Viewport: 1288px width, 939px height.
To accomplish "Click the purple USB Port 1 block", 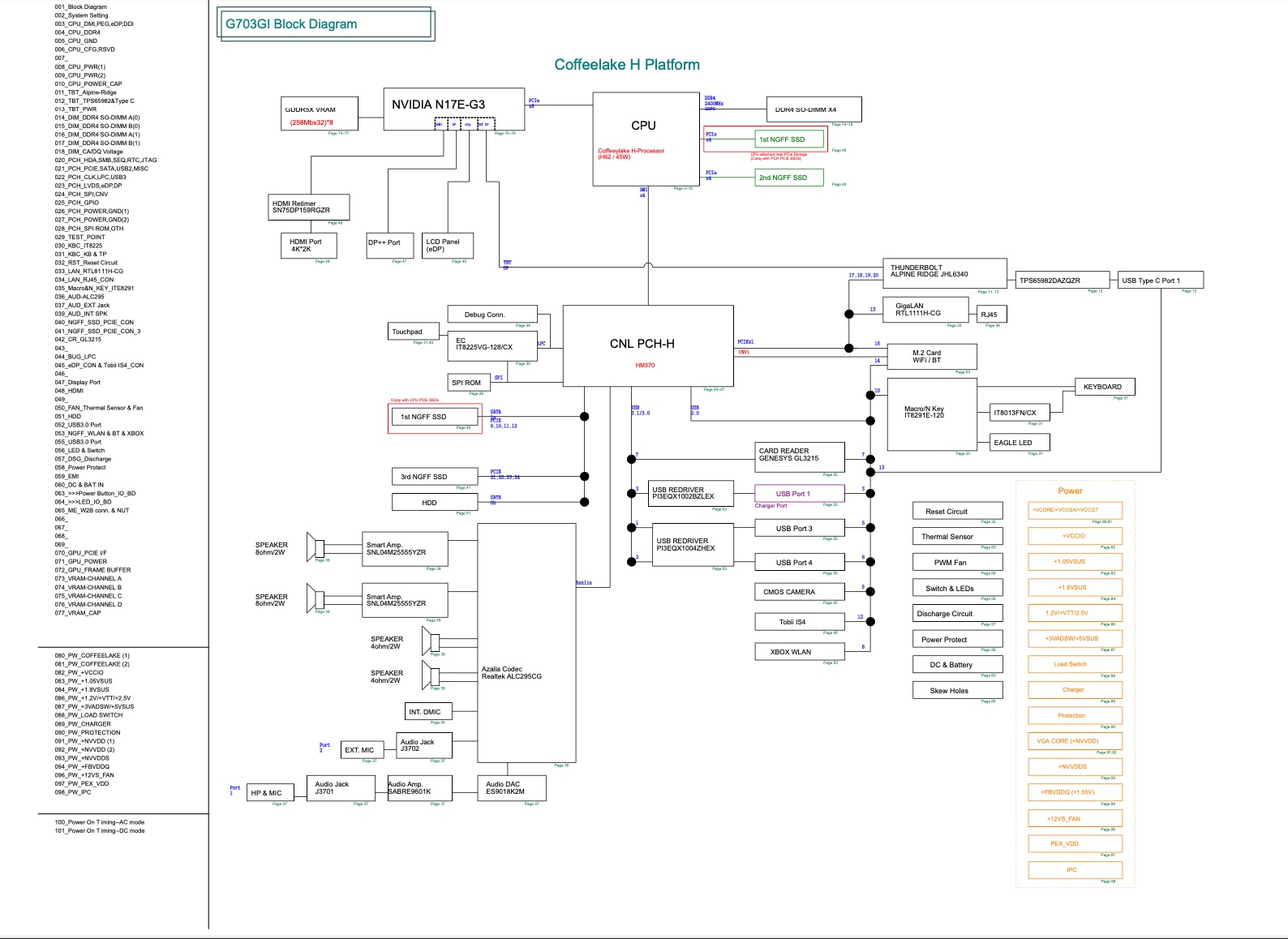I will pyautogui.click(x=800, y=494).
